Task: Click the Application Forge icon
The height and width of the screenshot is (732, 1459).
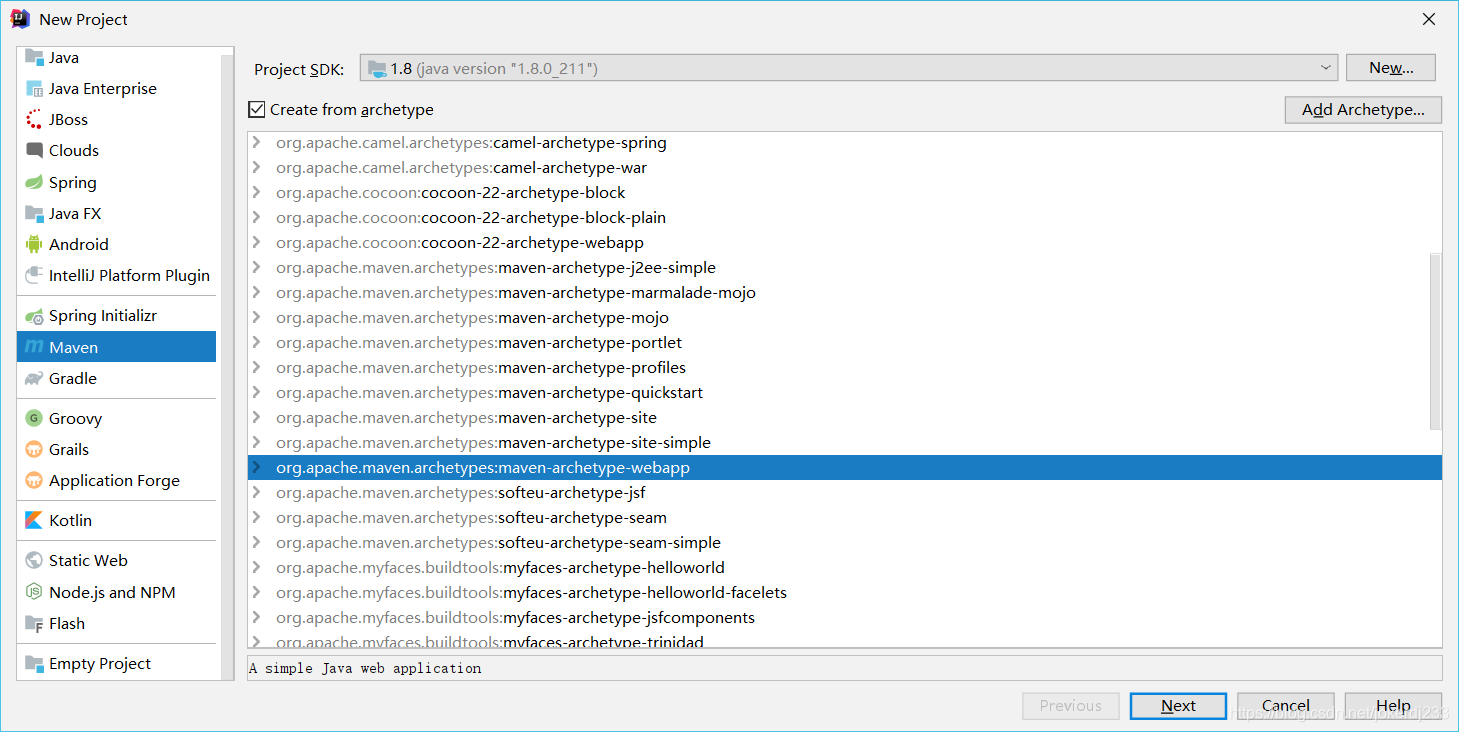Action: (x=34, y=480)
